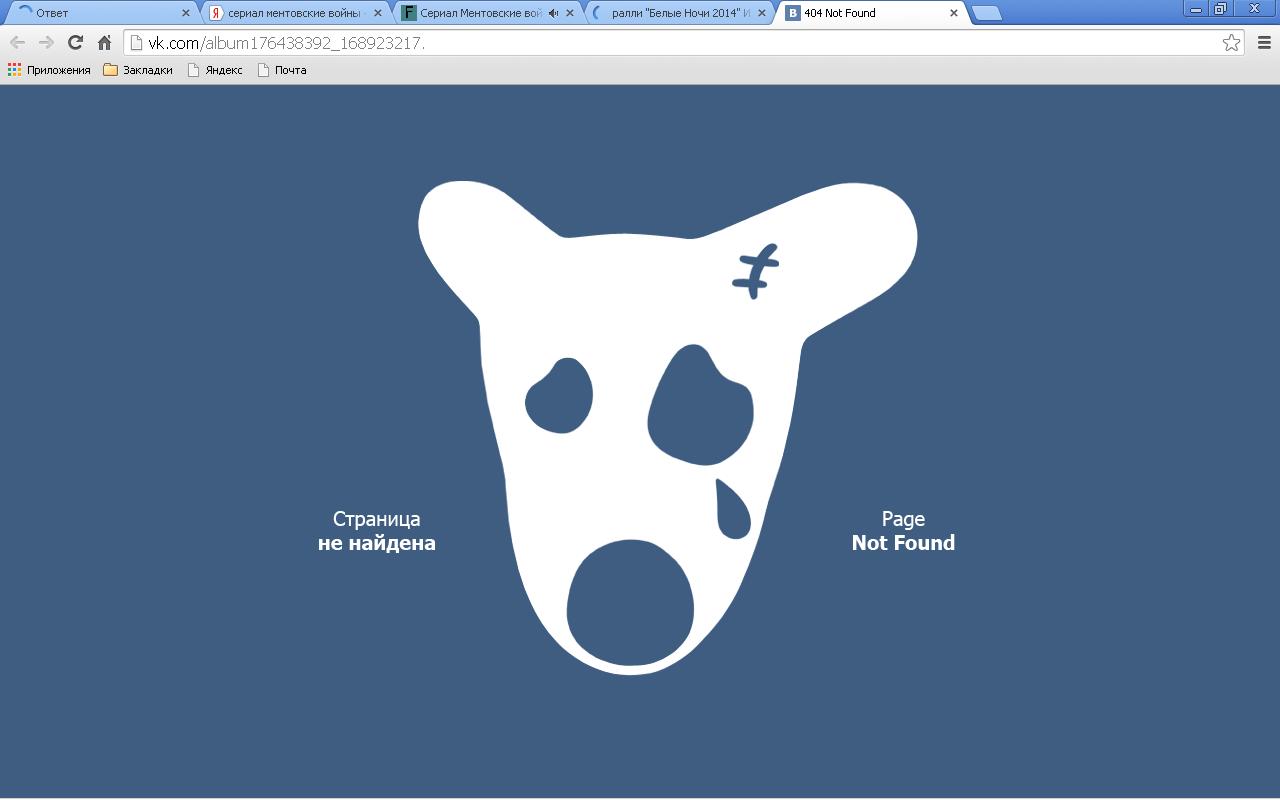Click the Forward navigation arrow
The image size is (1280, 800).
(46, 42)
